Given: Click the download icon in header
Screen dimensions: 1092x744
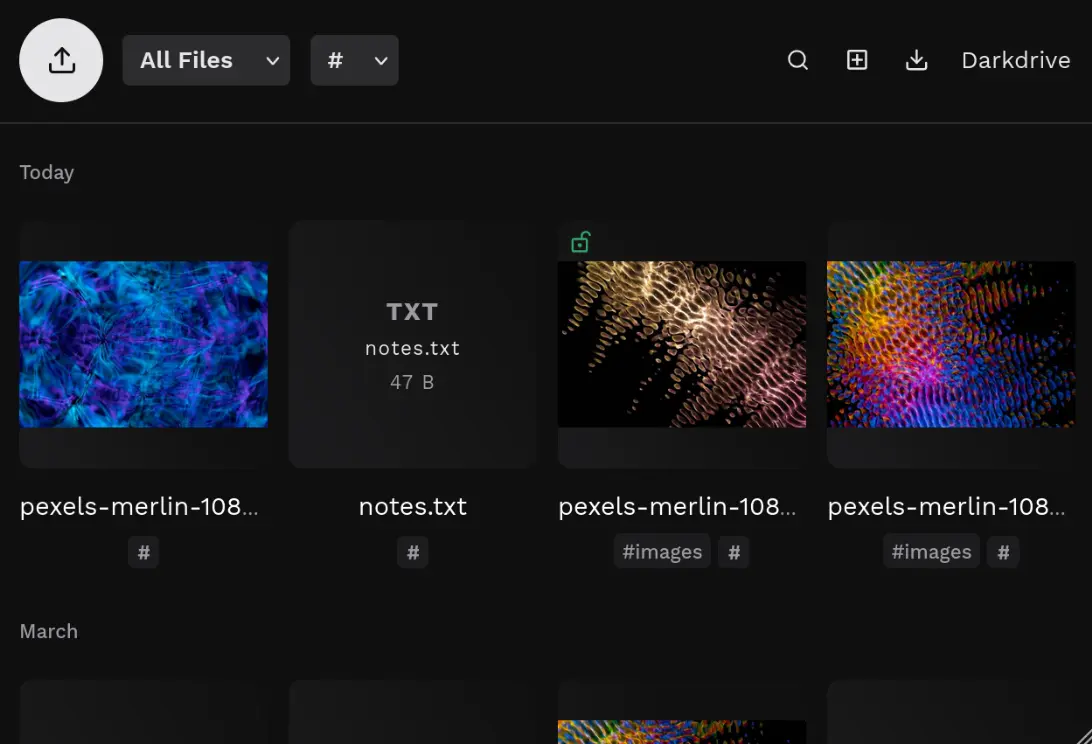Looking at the screenshot, I should point(916,60).
